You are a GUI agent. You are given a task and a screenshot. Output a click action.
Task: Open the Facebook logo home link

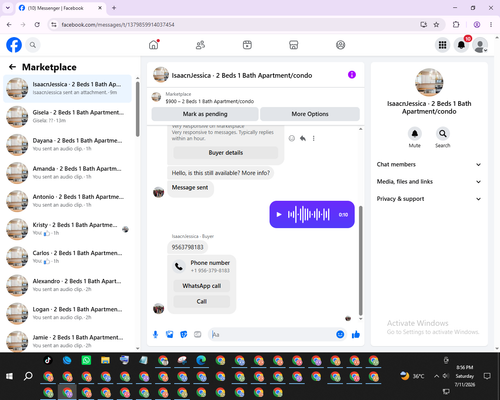tap(14, 45)
